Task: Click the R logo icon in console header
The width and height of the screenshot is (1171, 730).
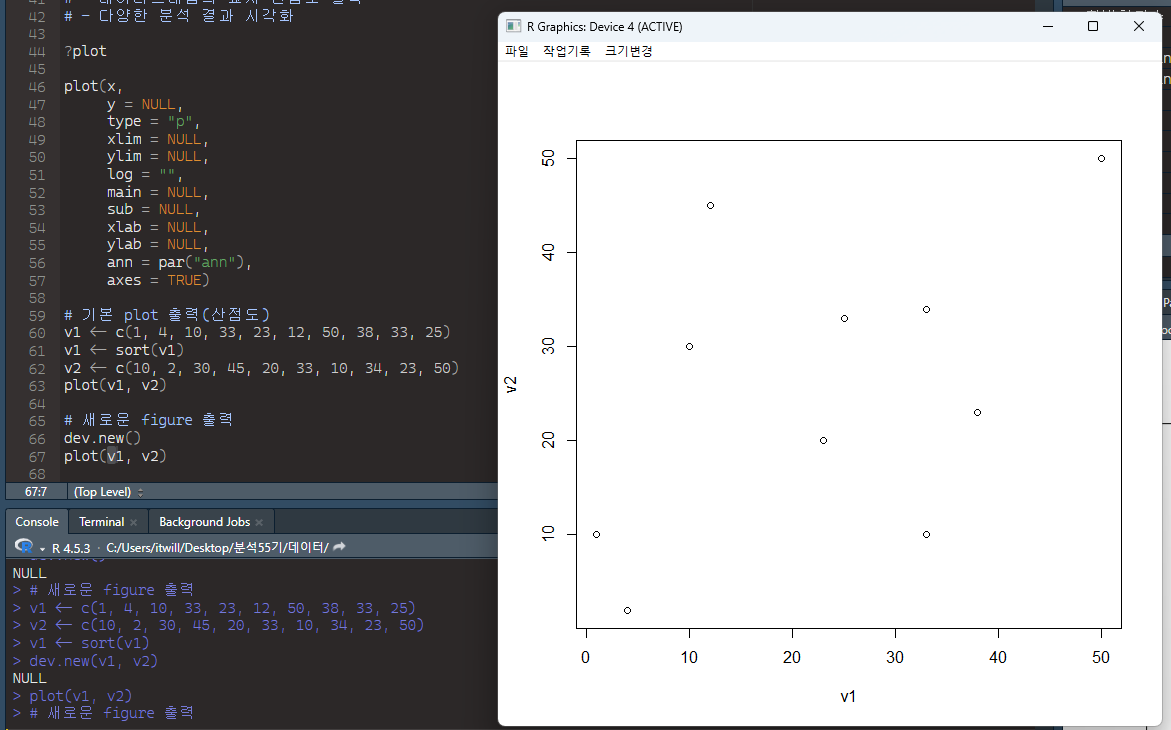Action: 23,546
